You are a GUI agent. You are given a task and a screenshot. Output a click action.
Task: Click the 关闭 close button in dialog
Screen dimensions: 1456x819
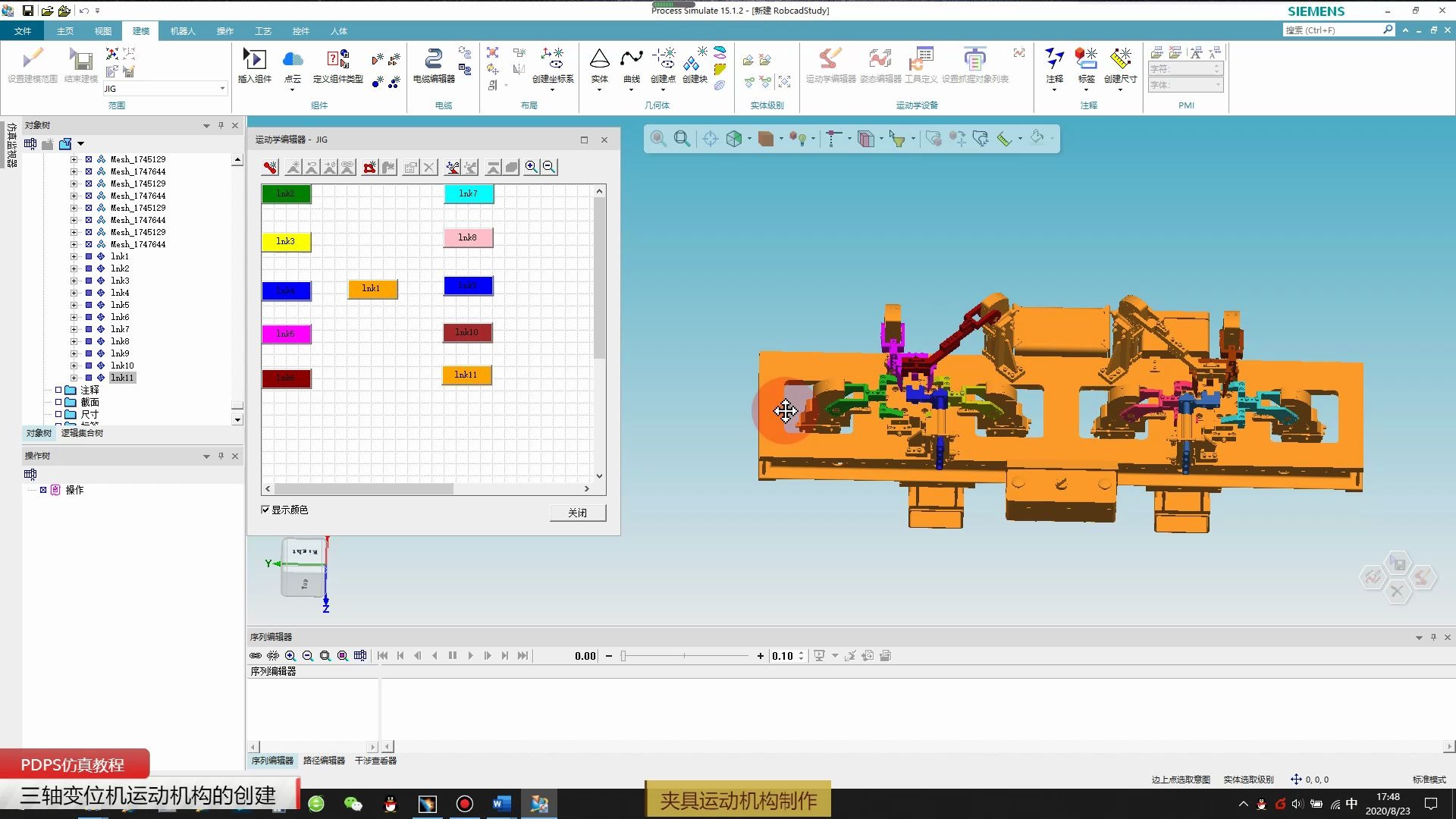click(577, 513)
